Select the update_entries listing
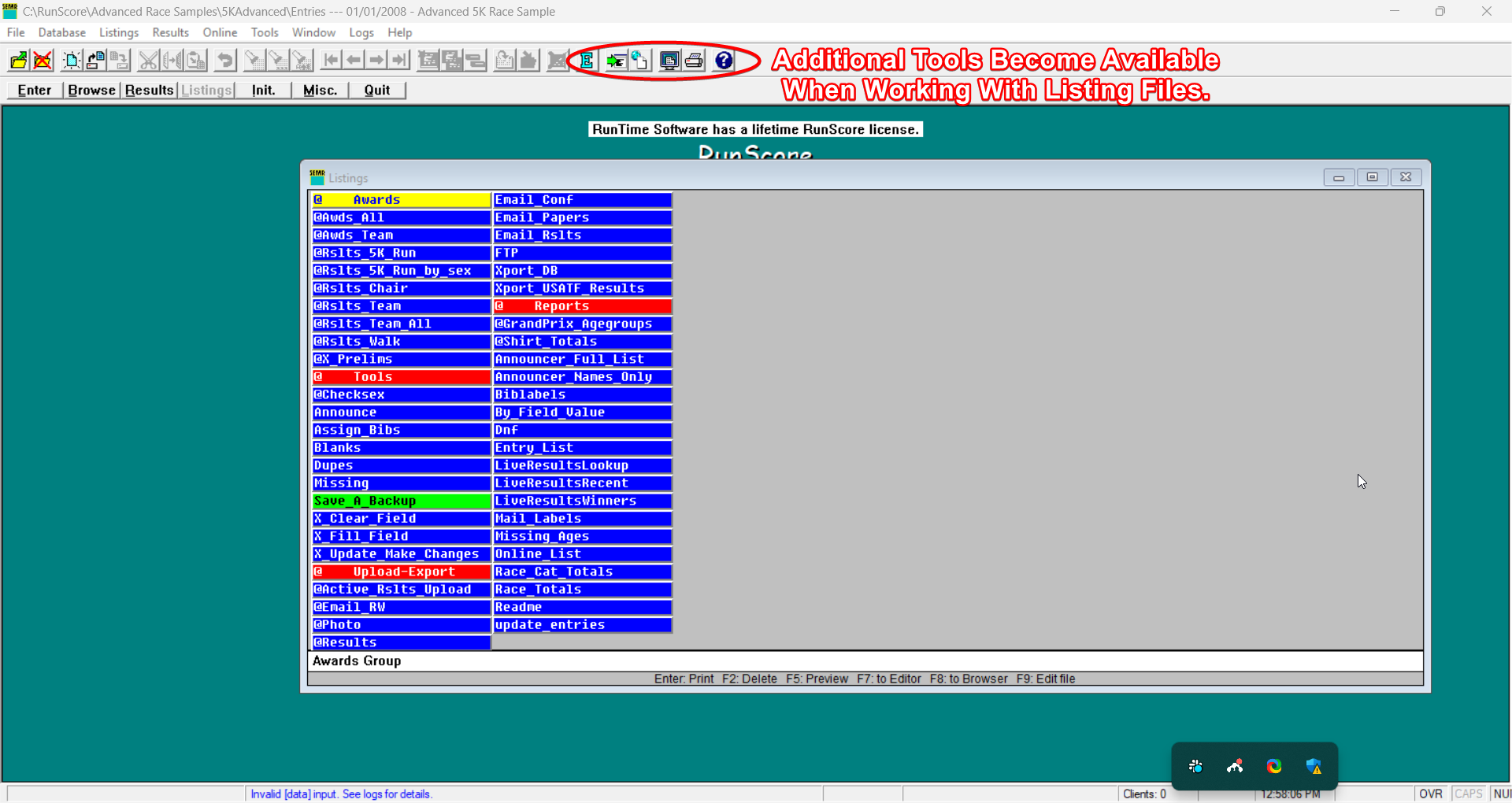1512x803 pixels. pos(583,625)
